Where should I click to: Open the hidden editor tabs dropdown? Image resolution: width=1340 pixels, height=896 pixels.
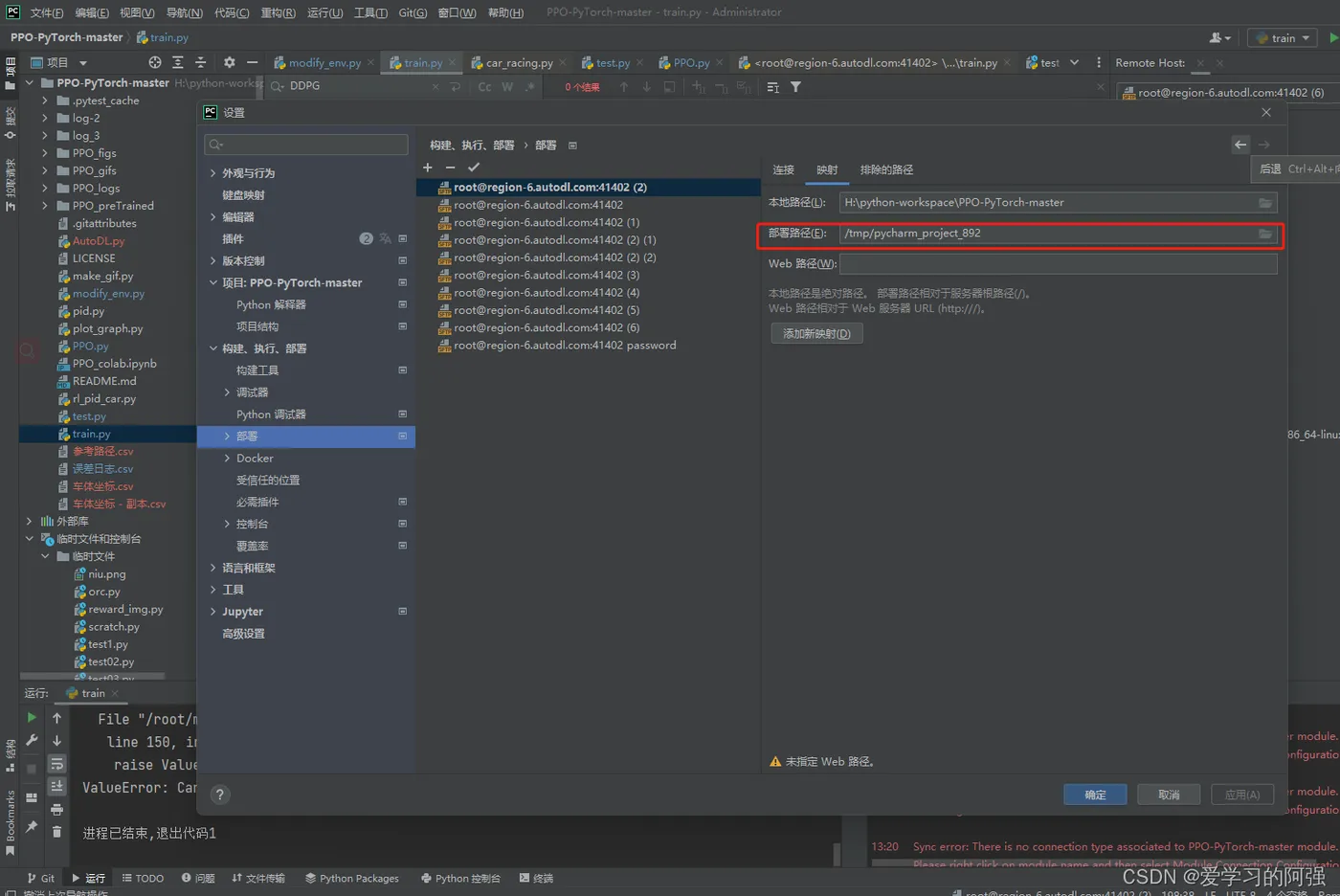(x=1074, y=62)
